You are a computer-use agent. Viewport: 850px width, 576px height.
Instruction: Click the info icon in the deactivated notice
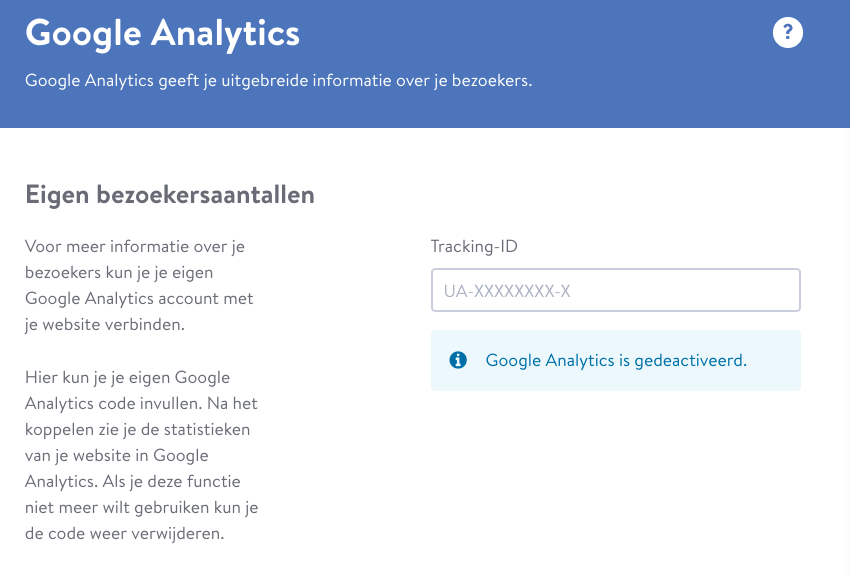coord(458,360)
